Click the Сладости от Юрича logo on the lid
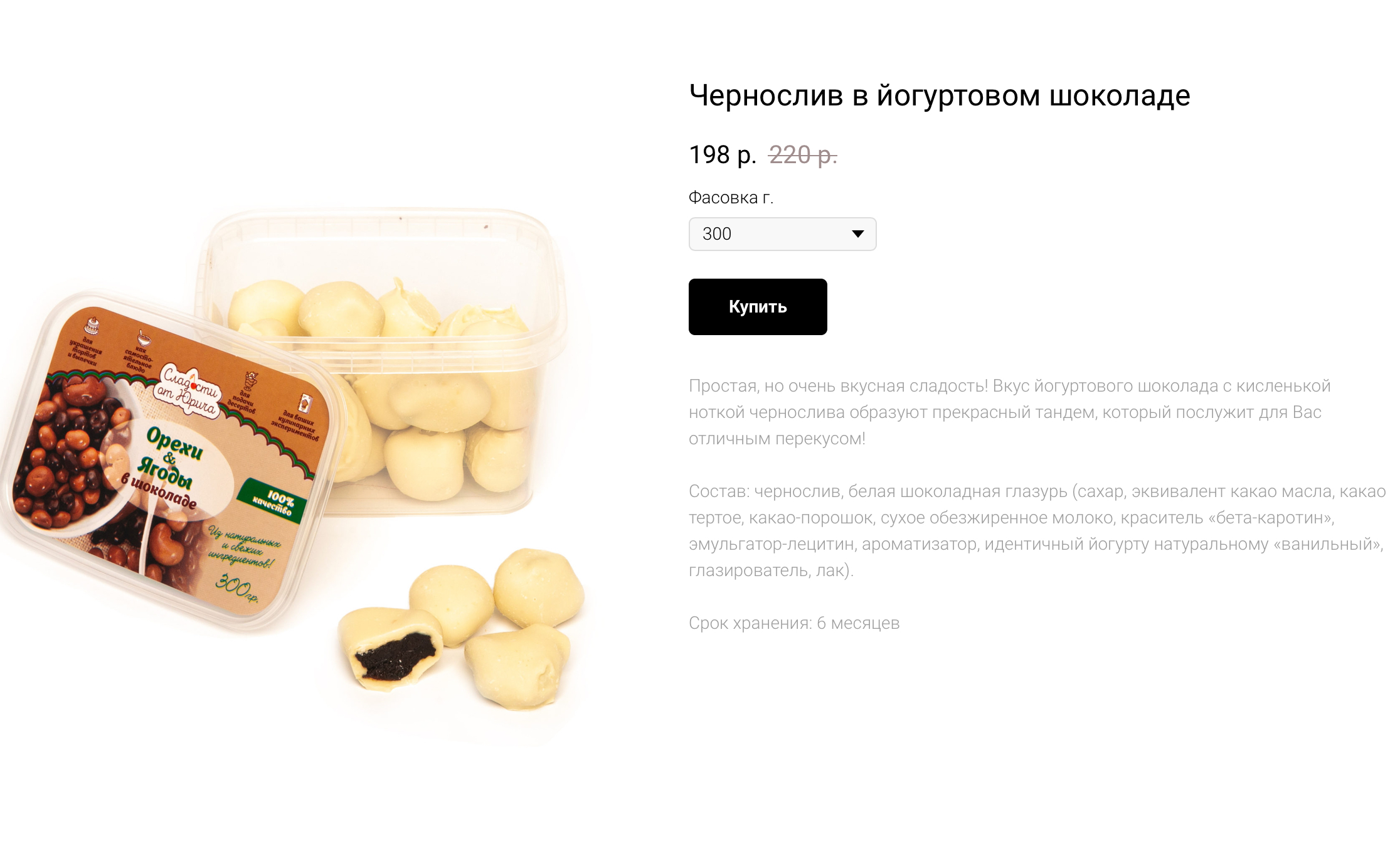The height and width of the screenshot is (851, 1400). coord(188,390)
